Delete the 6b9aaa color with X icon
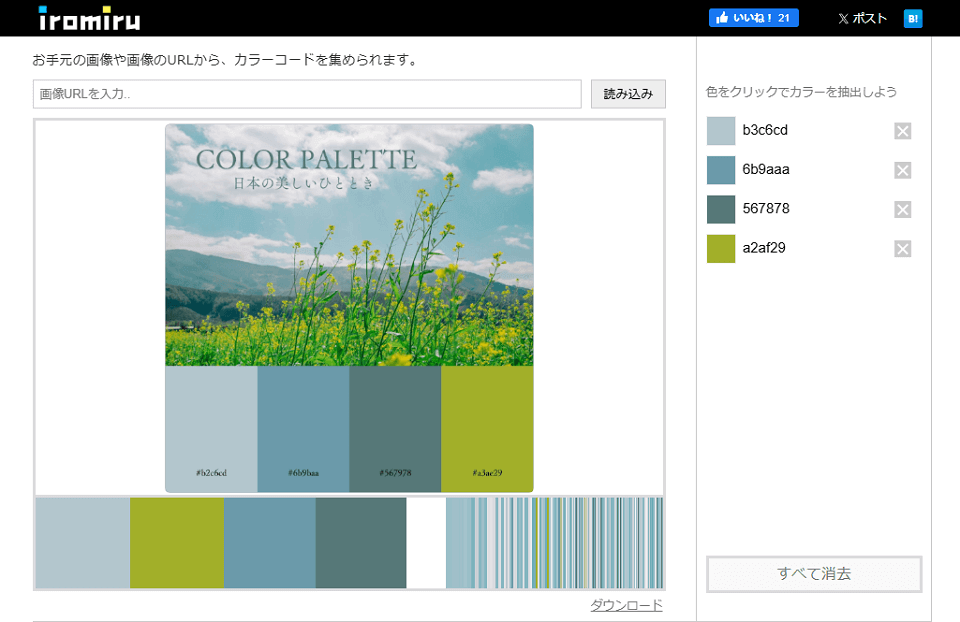 pos(902,170)
